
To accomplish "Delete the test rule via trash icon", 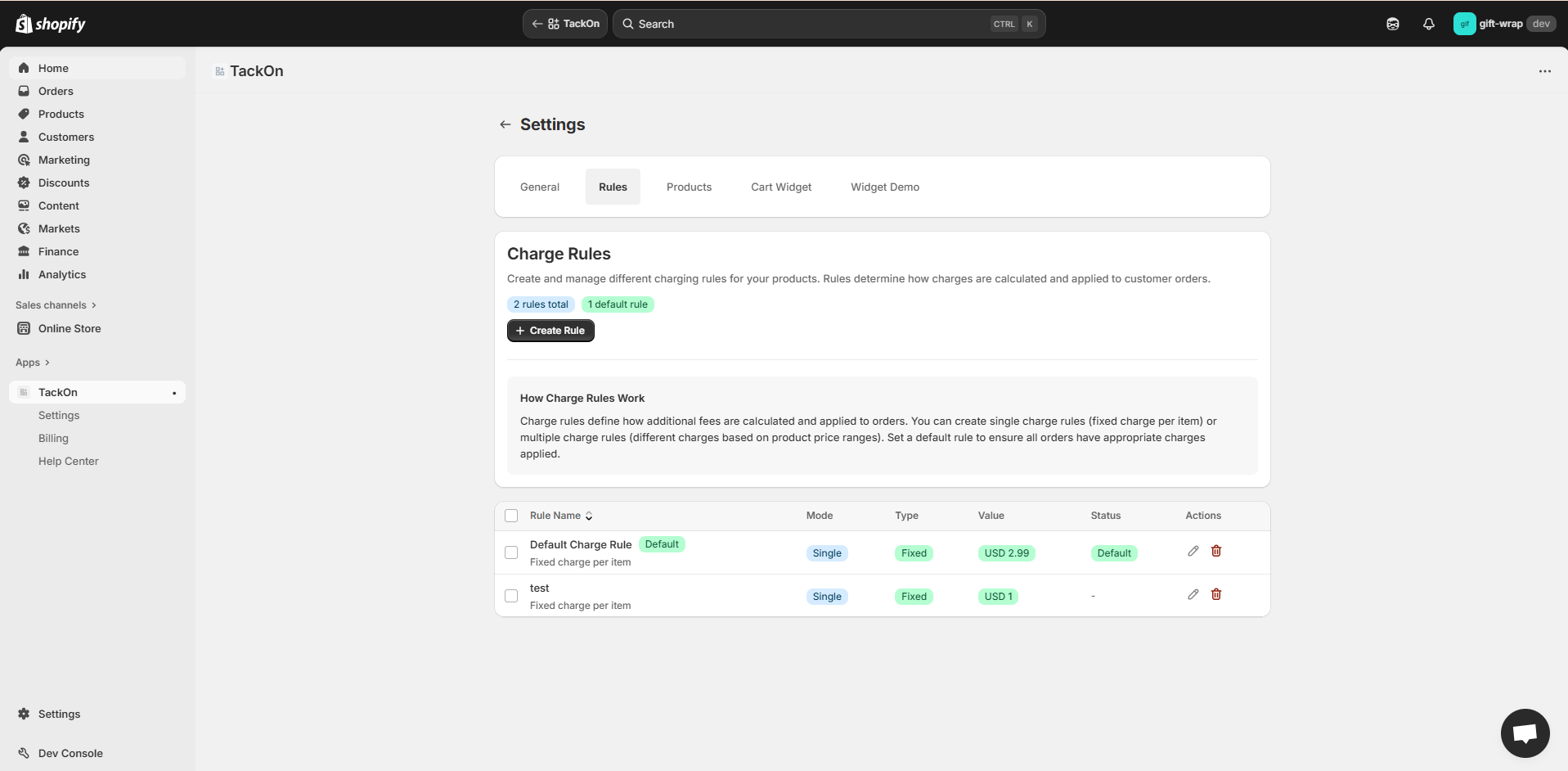I will click(x=1215, y=595).
